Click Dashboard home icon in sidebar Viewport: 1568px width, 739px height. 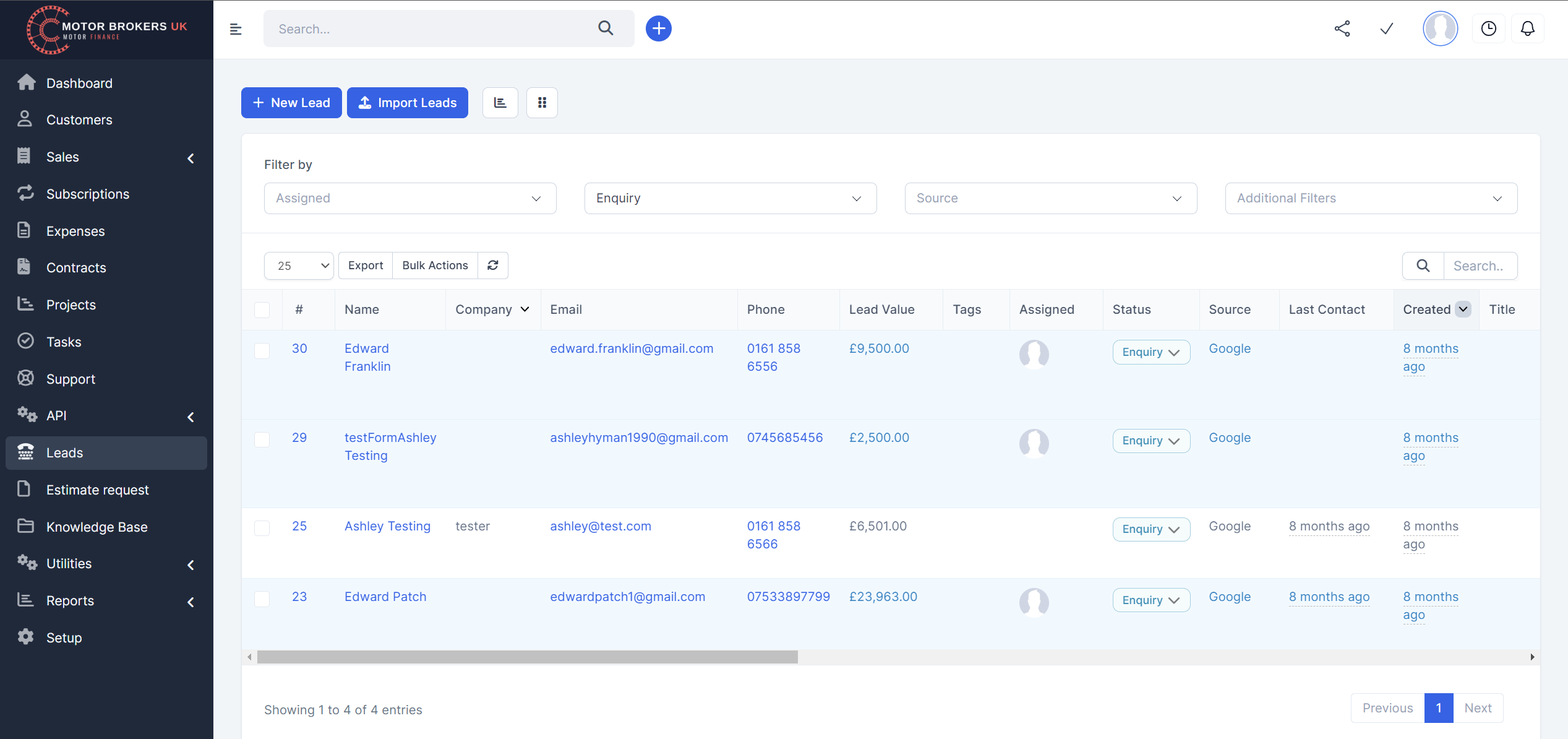[x=26, y=82]
